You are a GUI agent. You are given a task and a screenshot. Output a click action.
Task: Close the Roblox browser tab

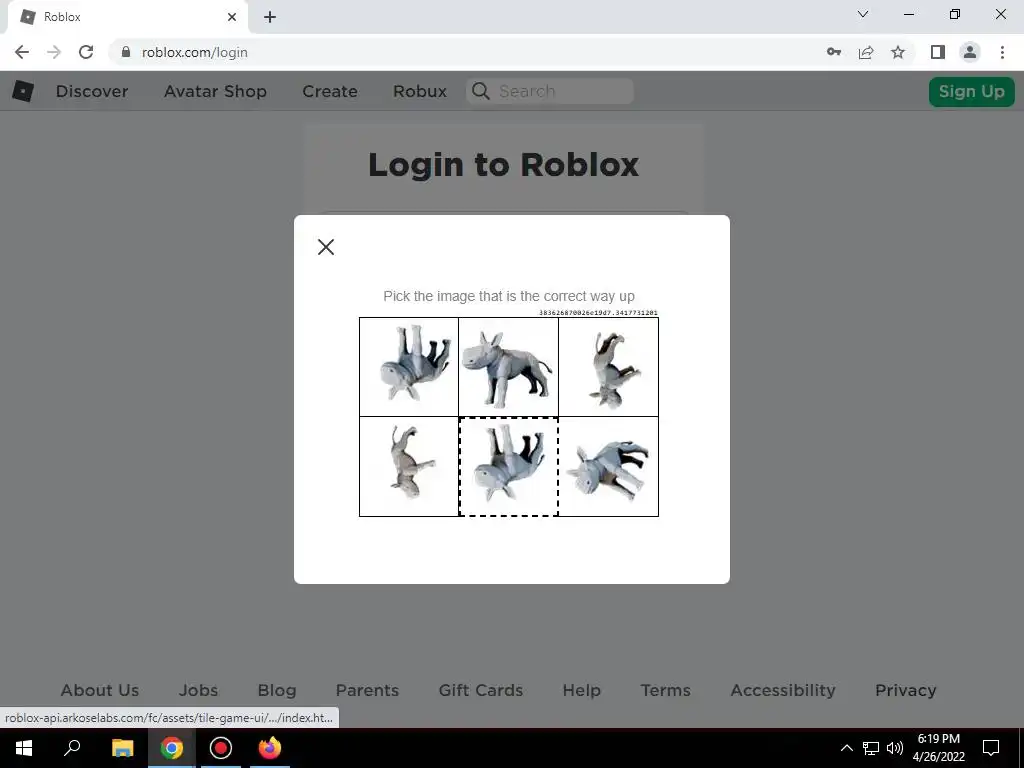(232, 17)
